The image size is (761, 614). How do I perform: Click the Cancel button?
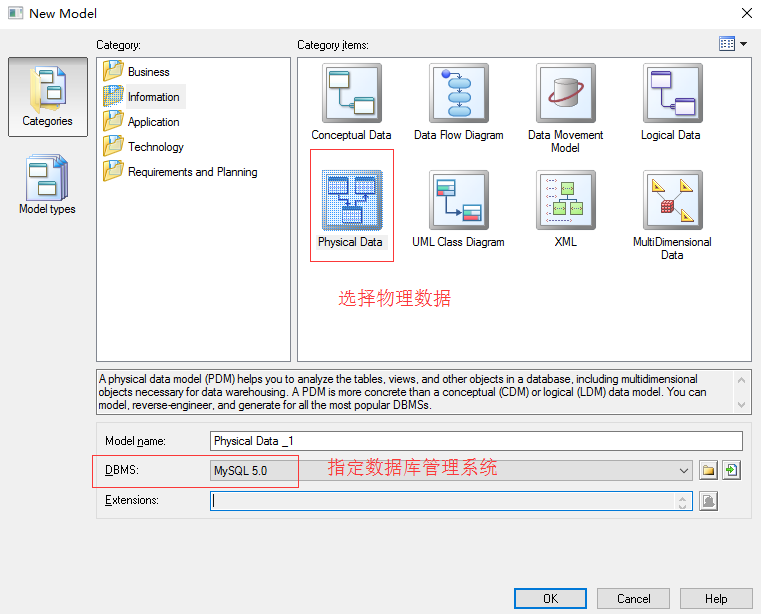coord(633,598)
